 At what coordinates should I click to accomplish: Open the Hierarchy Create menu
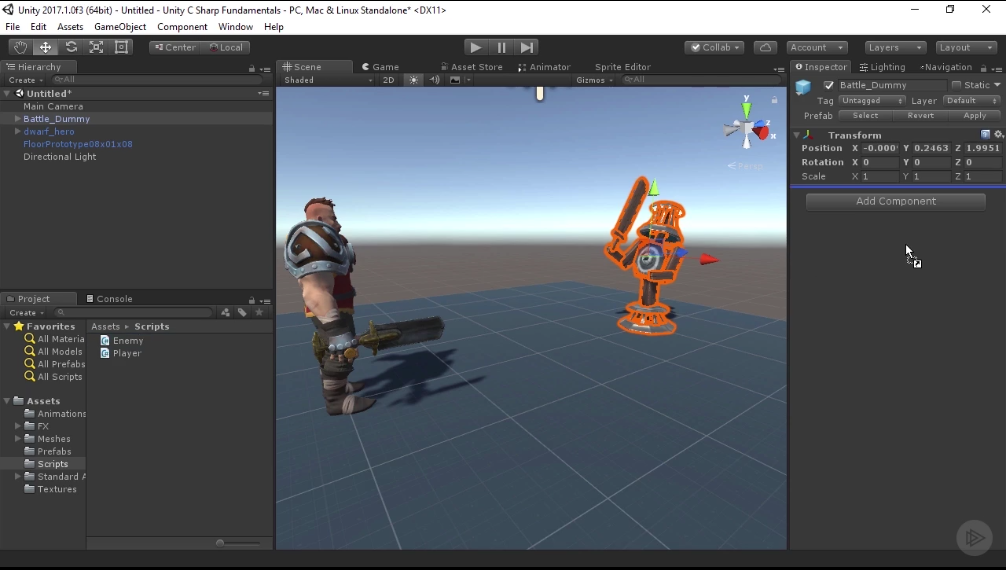25,80
